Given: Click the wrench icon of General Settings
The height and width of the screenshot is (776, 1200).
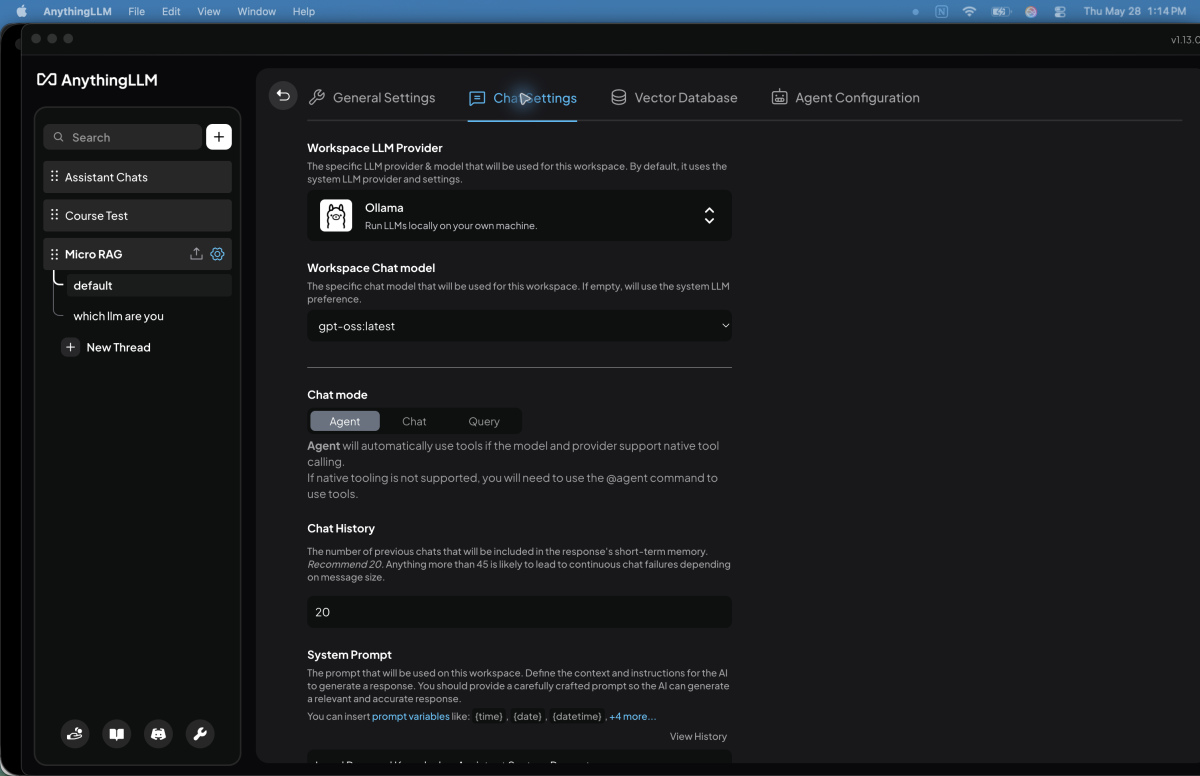Looking at the screenshot, I should click(x=317, y=97).
